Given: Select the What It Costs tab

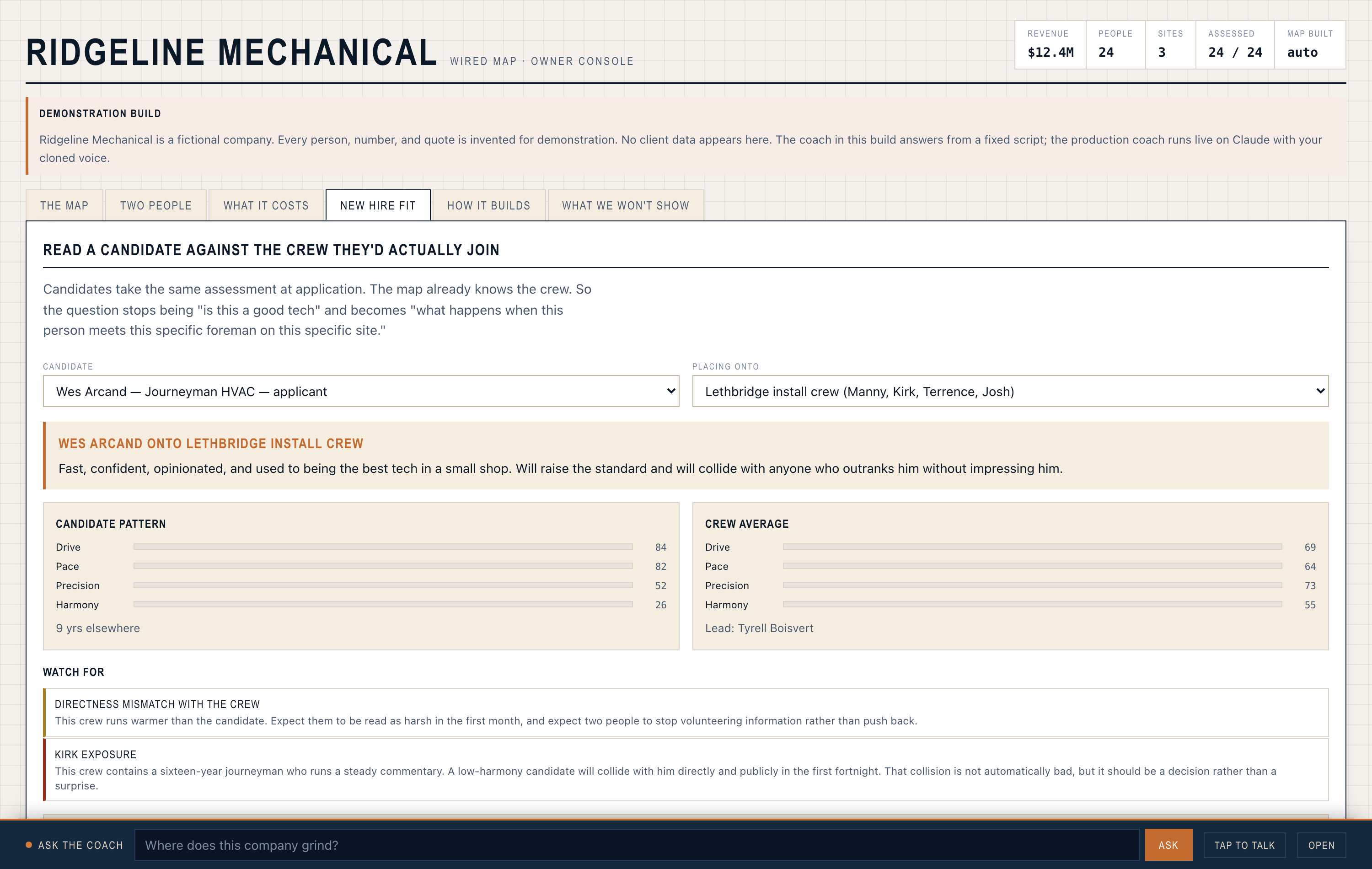Looking at the screenshot, I should click(266, 205).
